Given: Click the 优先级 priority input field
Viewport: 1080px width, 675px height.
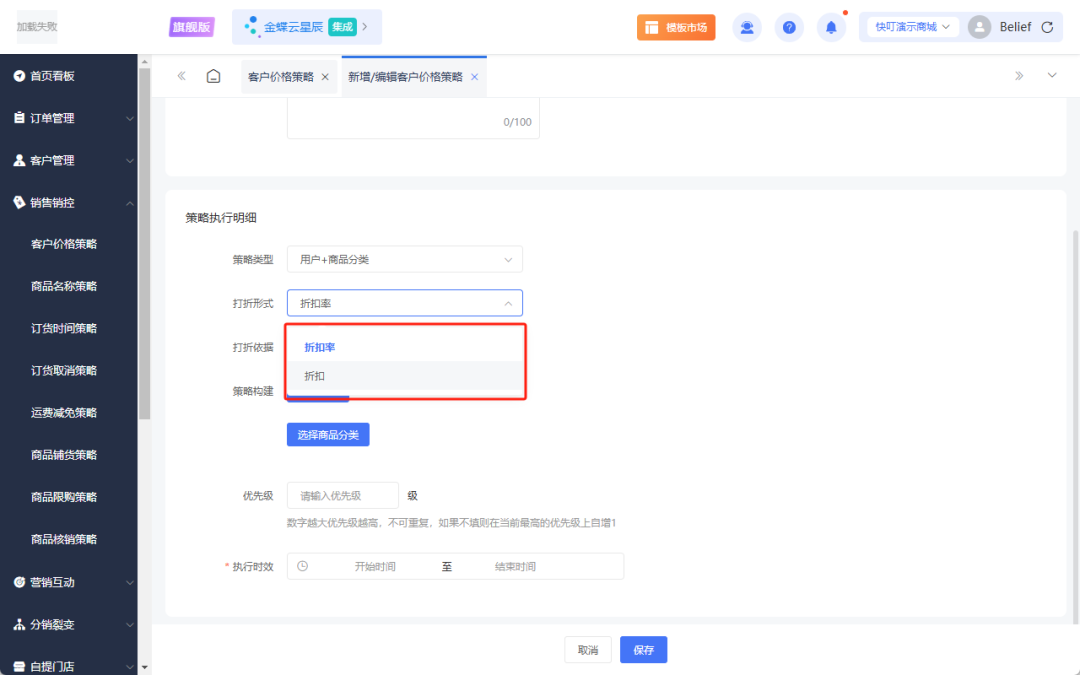Looking at the screenshot, I should (342, 495).
